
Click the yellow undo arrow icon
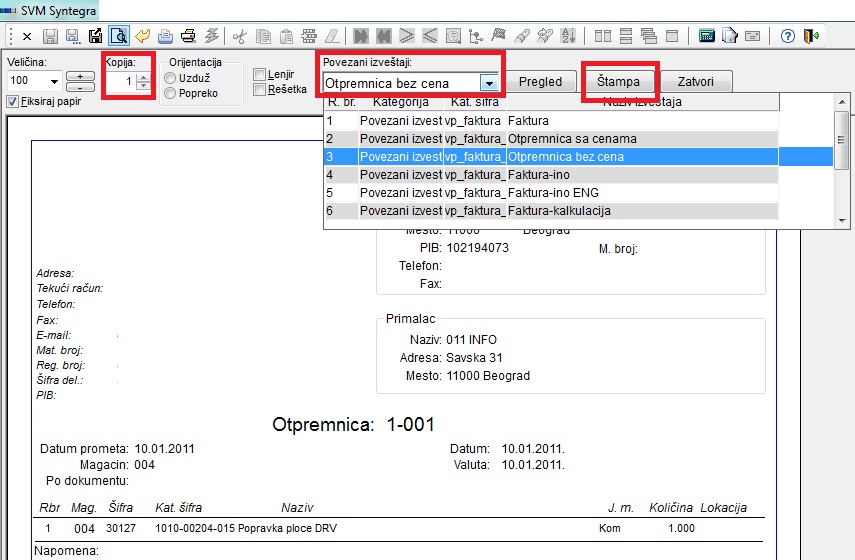pyautogui.click(x=142, y=36)
